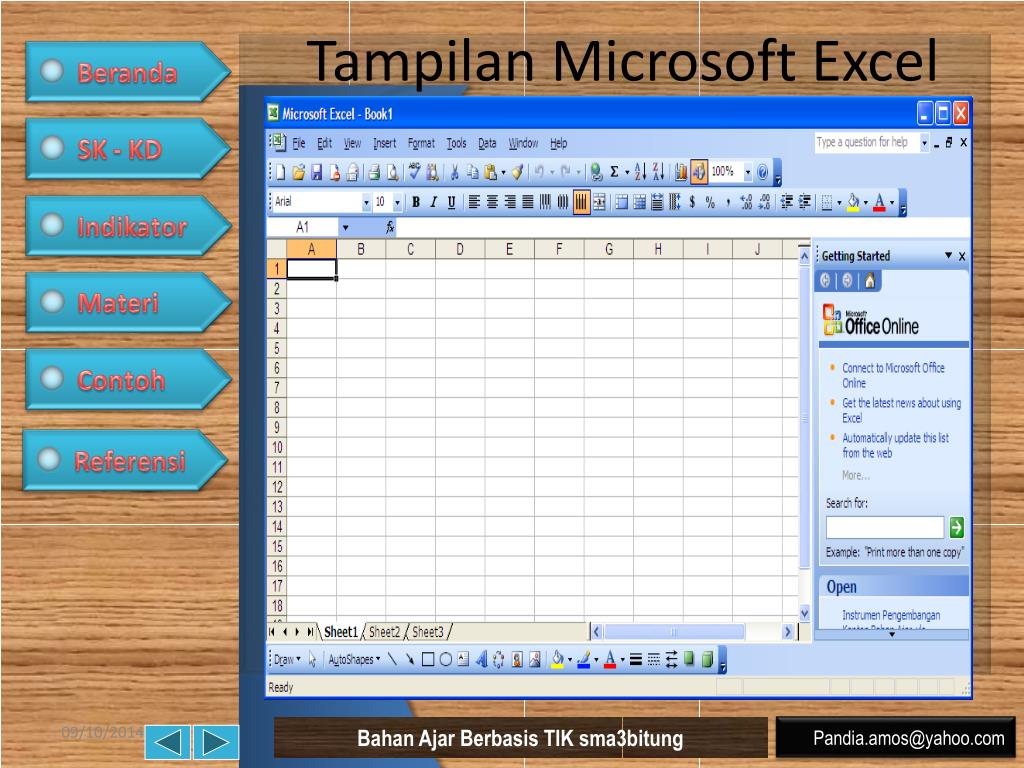Click Connect to Microsoft Office Online link
This screenshot has height=768, width=1024.
point(893,376)
